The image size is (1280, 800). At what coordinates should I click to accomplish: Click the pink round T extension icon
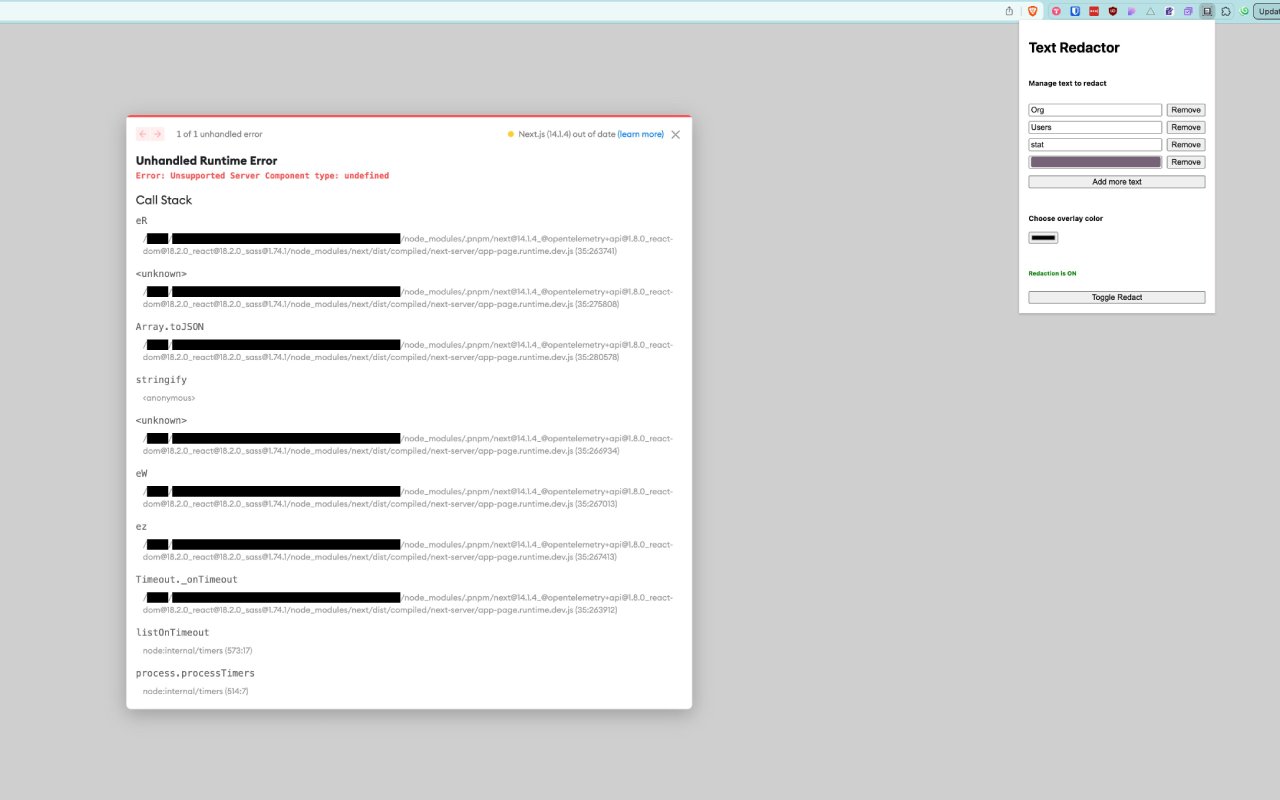click(1056, 11)
